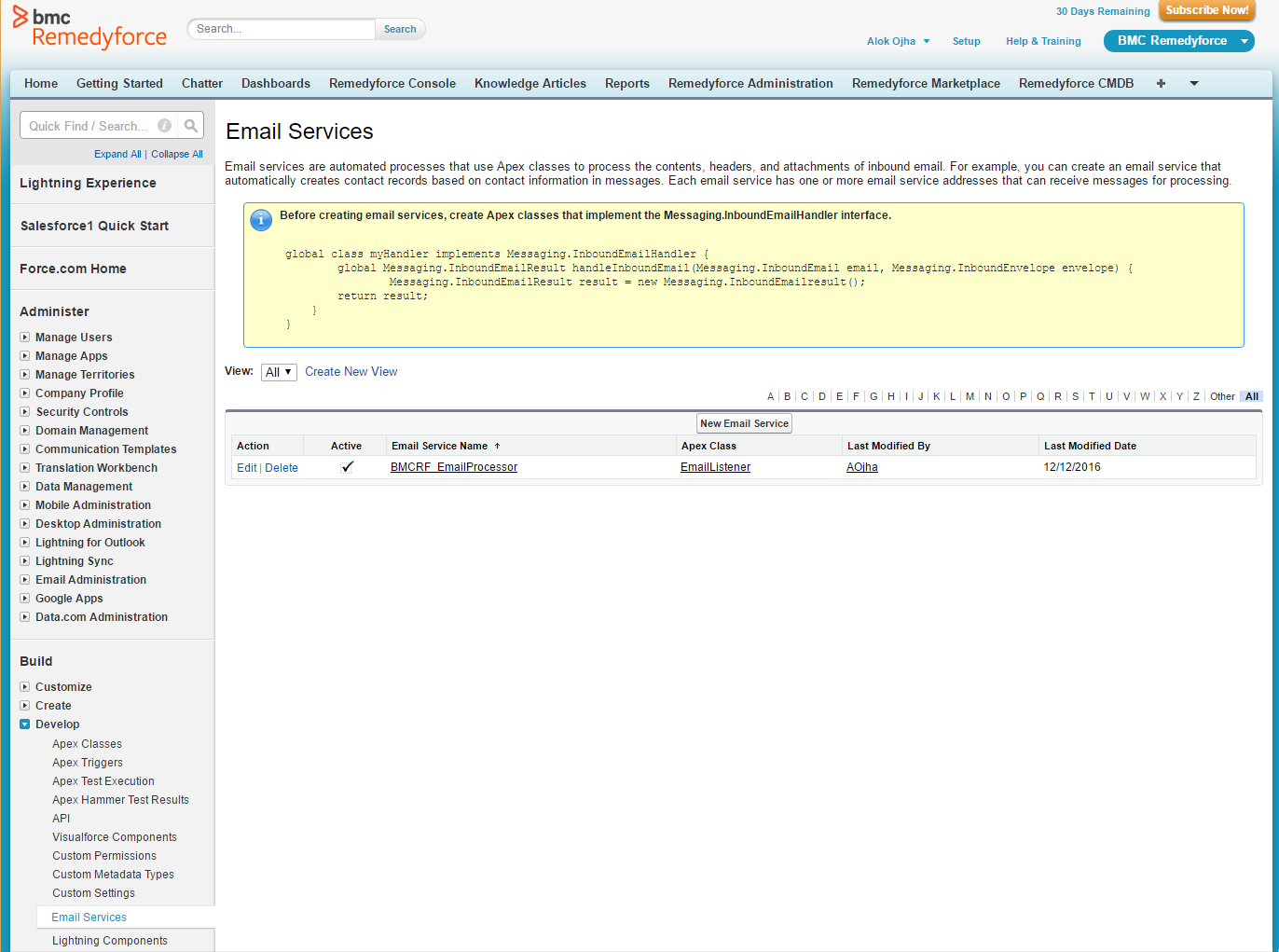The width and height of the screenshot is (1279, 952).
Task: Click the Quick Find magnifier search icon
Action: 190,126
